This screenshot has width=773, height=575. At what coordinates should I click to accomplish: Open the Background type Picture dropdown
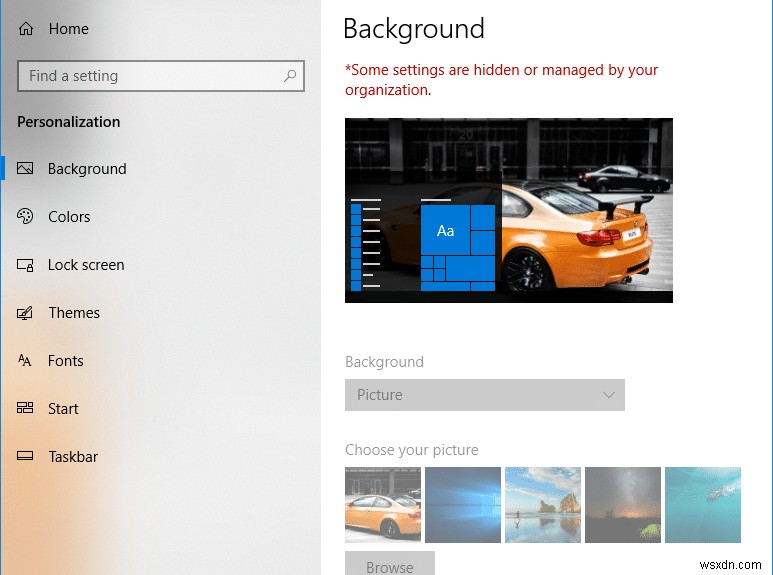pos(485,395)
